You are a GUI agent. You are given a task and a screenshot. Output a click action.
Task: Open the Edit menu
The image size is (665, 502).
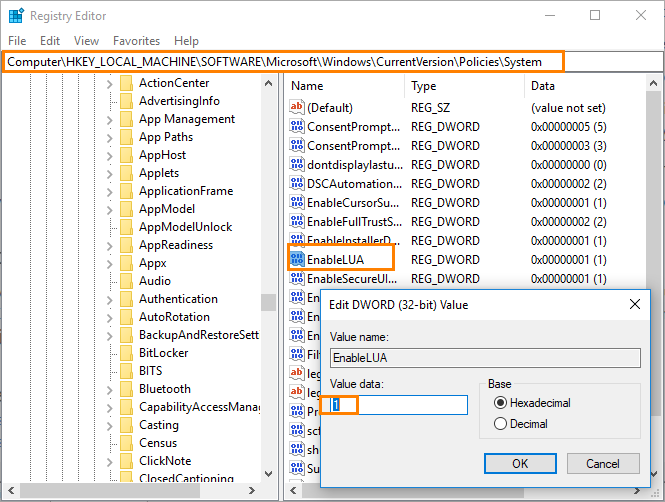pos(50,41)
